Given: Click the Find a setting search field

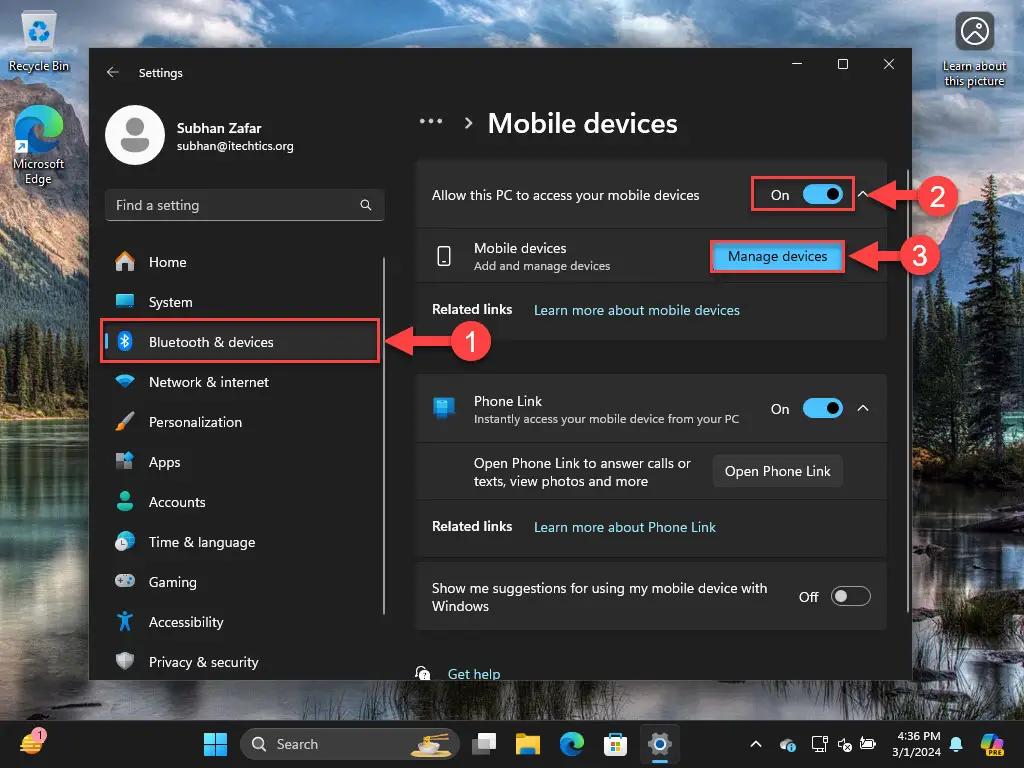Looking at the screenshot, I should 244,205.
